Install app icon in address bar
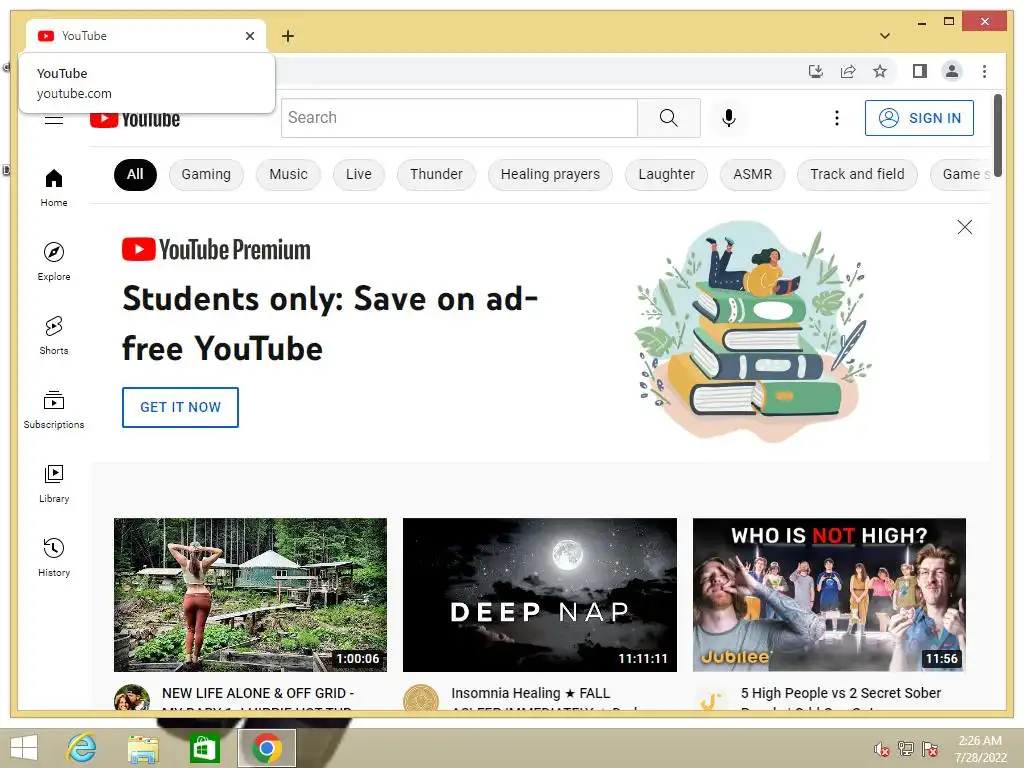Image resolution: width=1024 pixels, height=768 pixels. point(816,71)
